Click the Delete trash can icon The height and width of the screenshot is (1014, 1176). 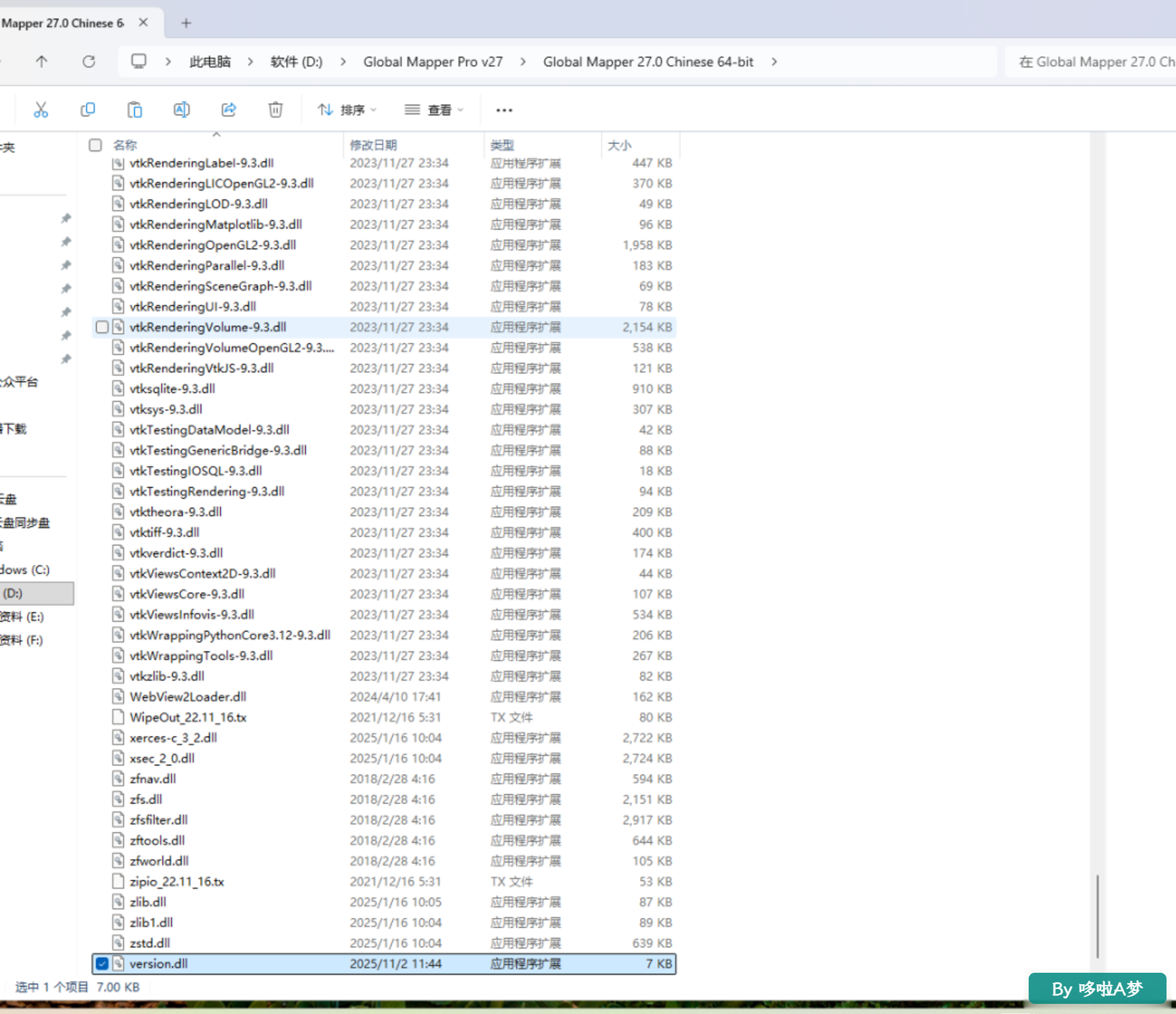pos(276,110)
